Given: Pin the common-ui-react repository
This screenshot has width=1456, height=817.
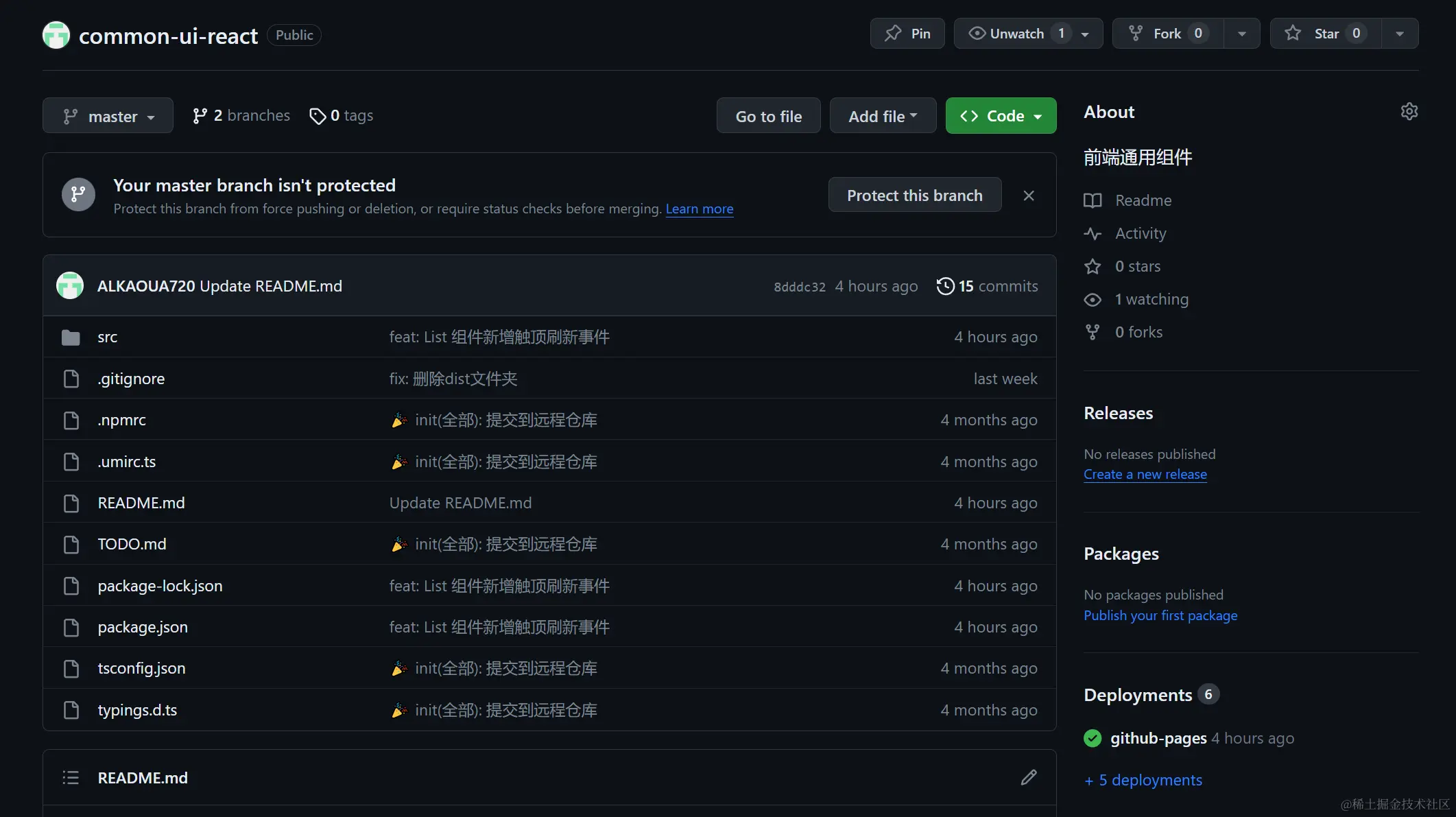Looking at the screenshot, I should pos(907,33).
